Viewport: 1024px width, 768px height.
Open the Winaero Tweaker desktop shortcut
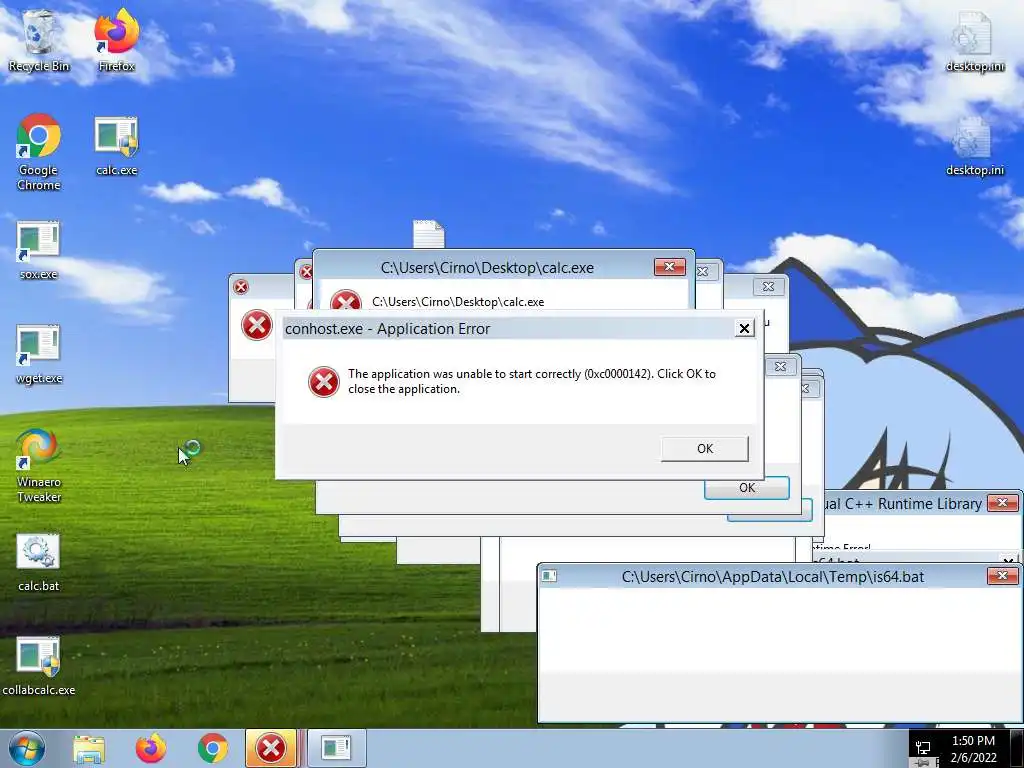tap(39, 466)
